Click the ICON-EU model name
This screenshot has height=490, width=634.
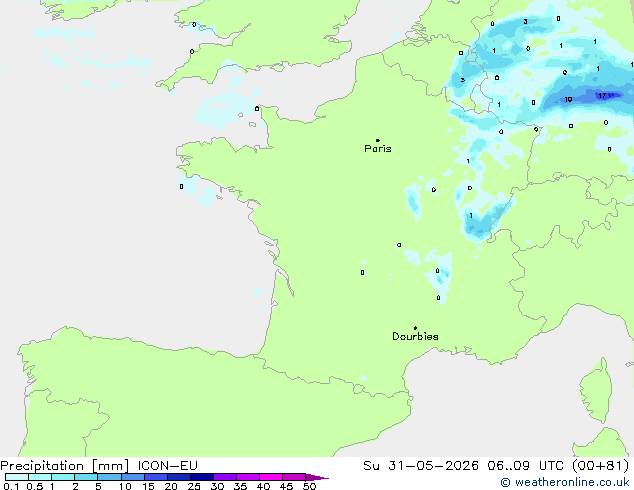tap(167, 466)
